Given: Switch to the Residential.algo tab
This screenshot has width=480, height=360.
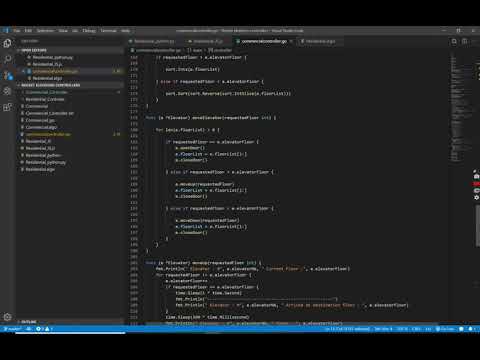Looking at the screenshot, I should (320, 41).
